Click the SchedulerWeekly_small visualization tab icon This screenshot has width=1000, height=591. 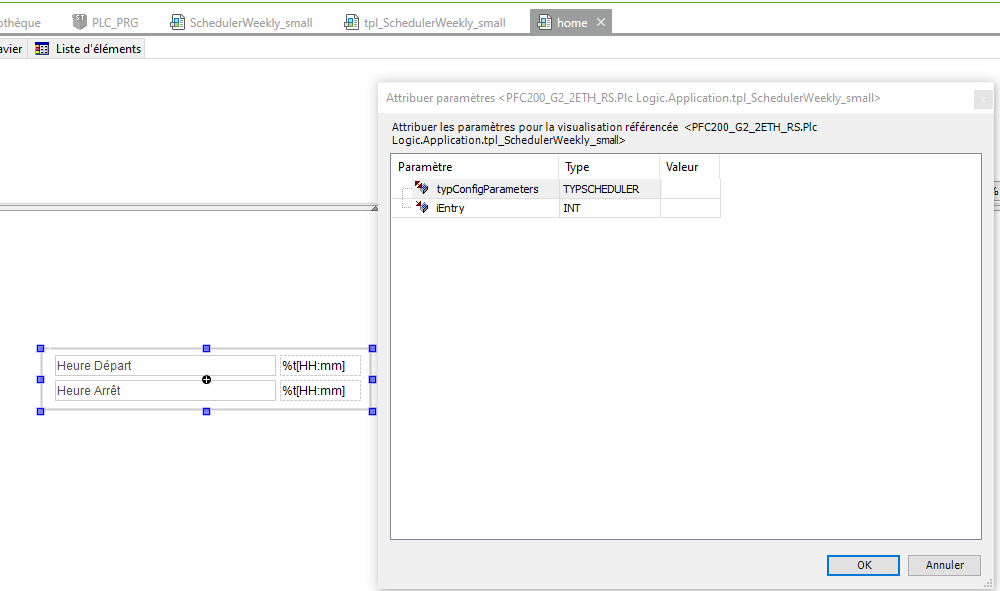tap(177, 22)
